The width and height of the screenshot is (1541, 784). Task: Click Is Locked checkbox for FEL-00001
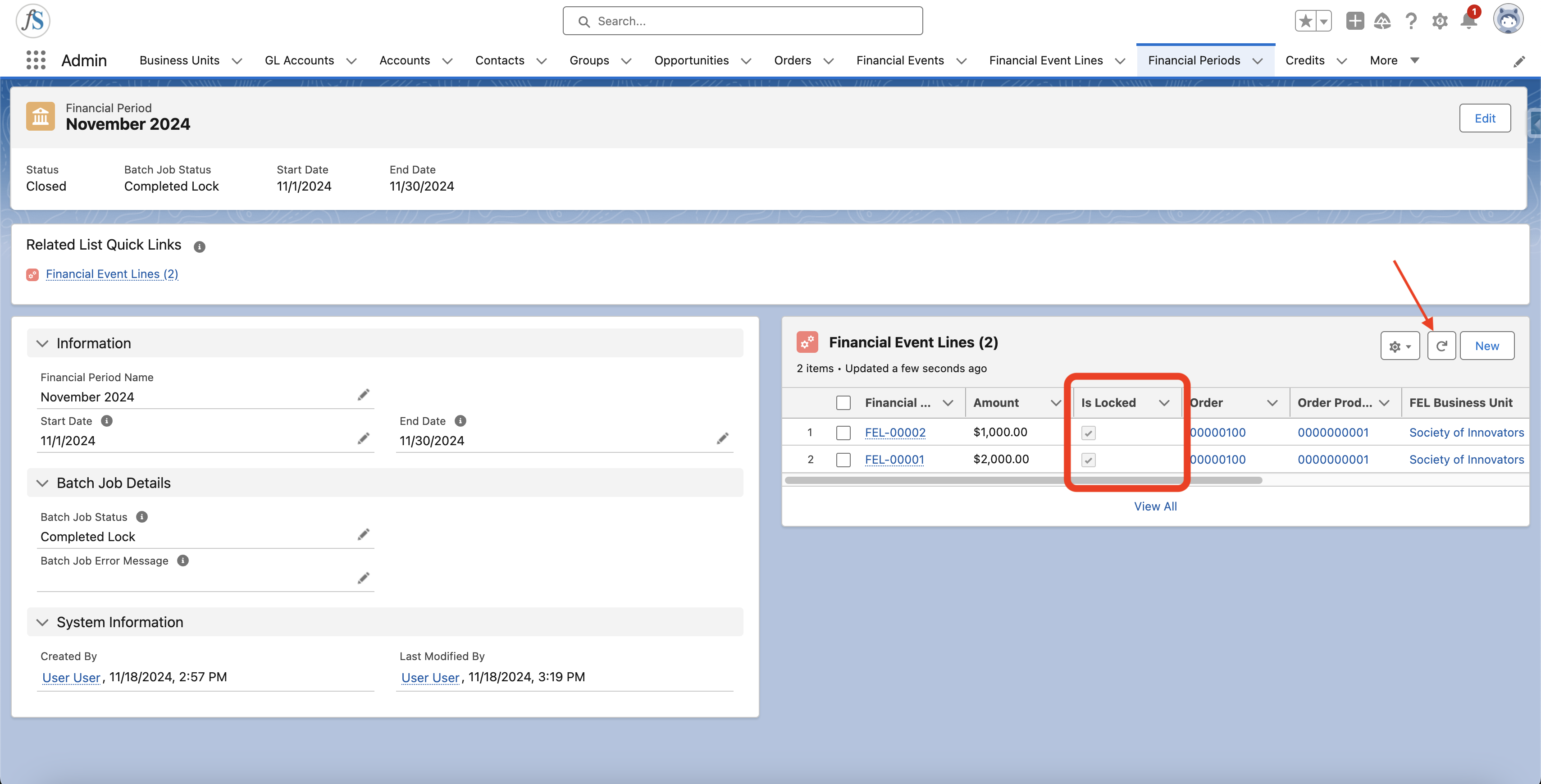coord(1088,460)
